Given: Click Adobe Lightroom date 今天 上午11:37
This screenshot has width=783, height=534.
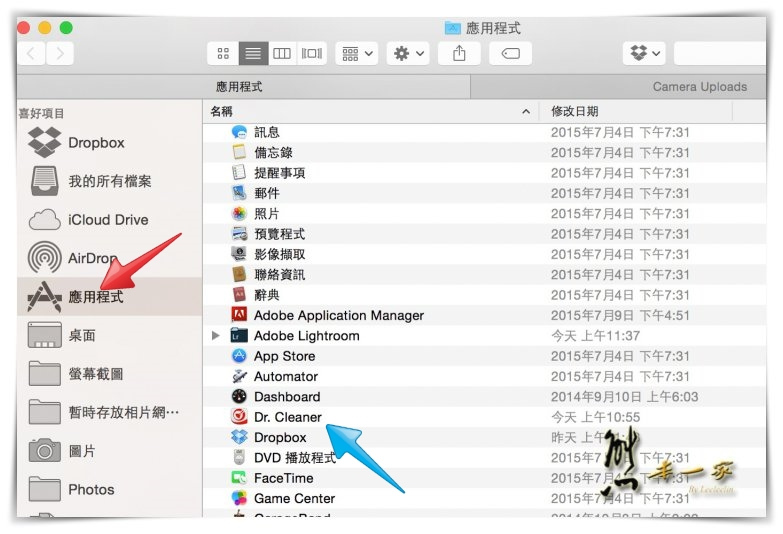Looking at the screenshot, I should click(x=595, y=336).
